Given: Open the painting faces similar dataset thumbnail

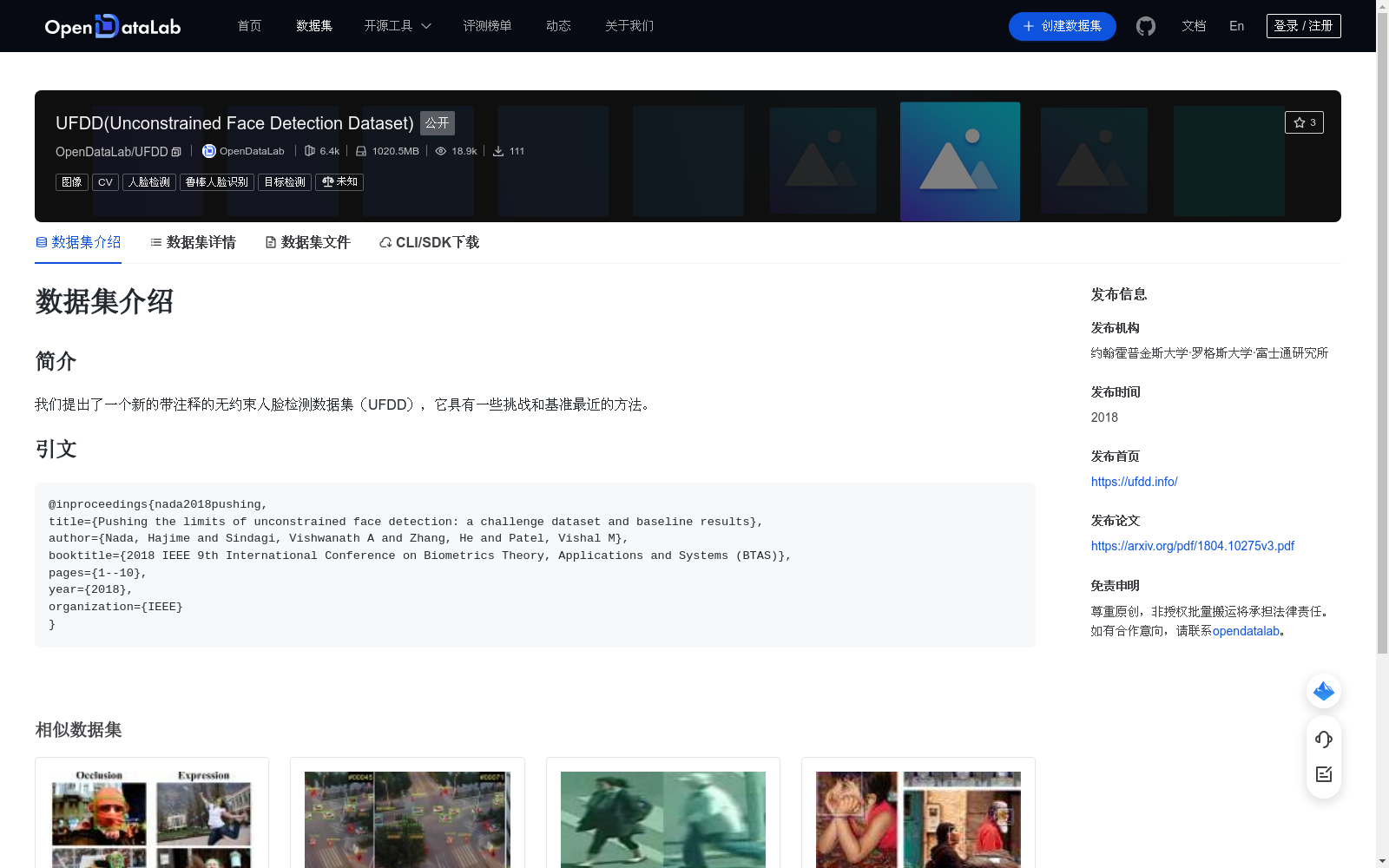Looking at the screenshot, I should pos(918,819).
